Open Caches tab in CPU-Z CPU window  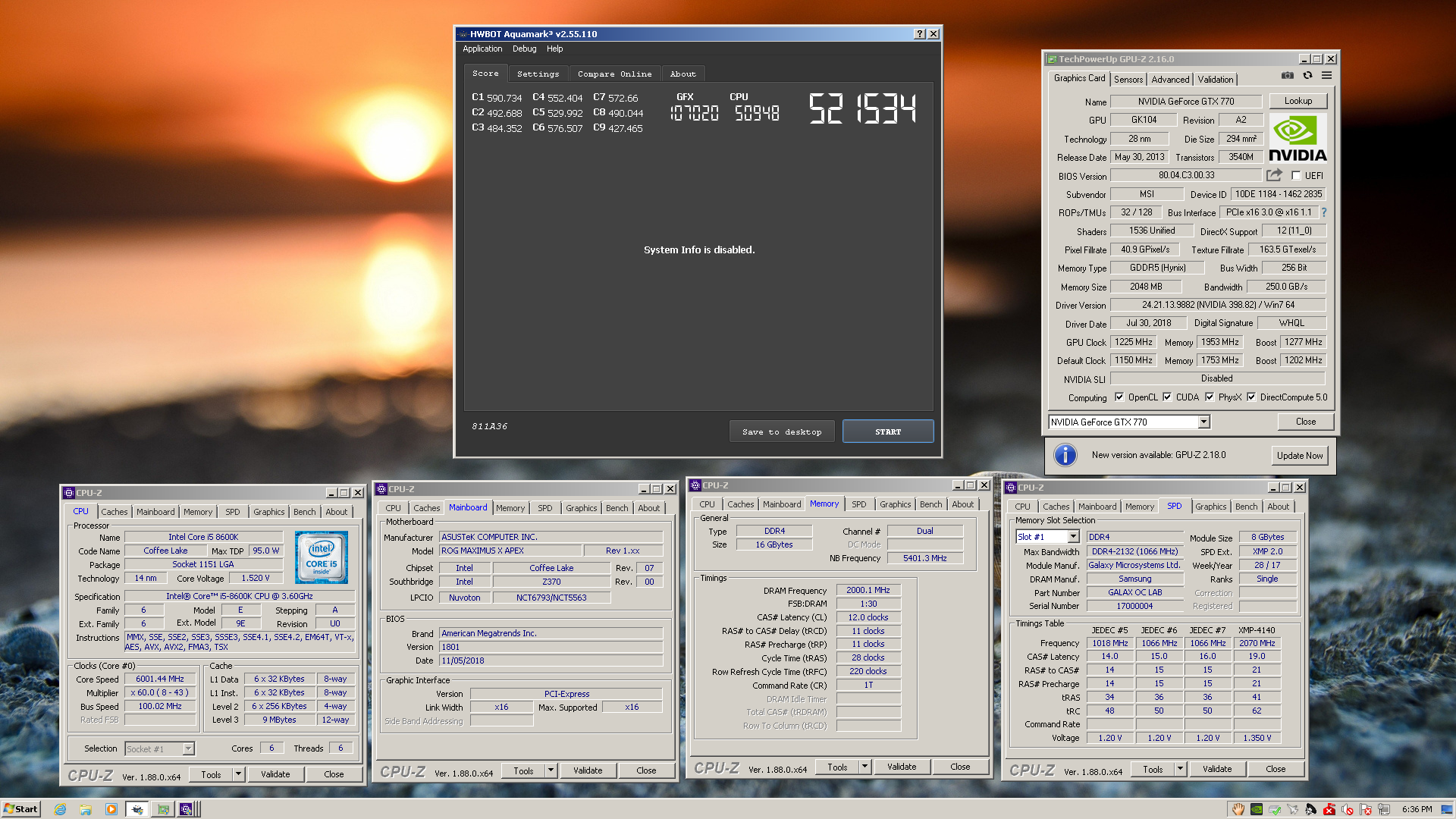(115, 512)
